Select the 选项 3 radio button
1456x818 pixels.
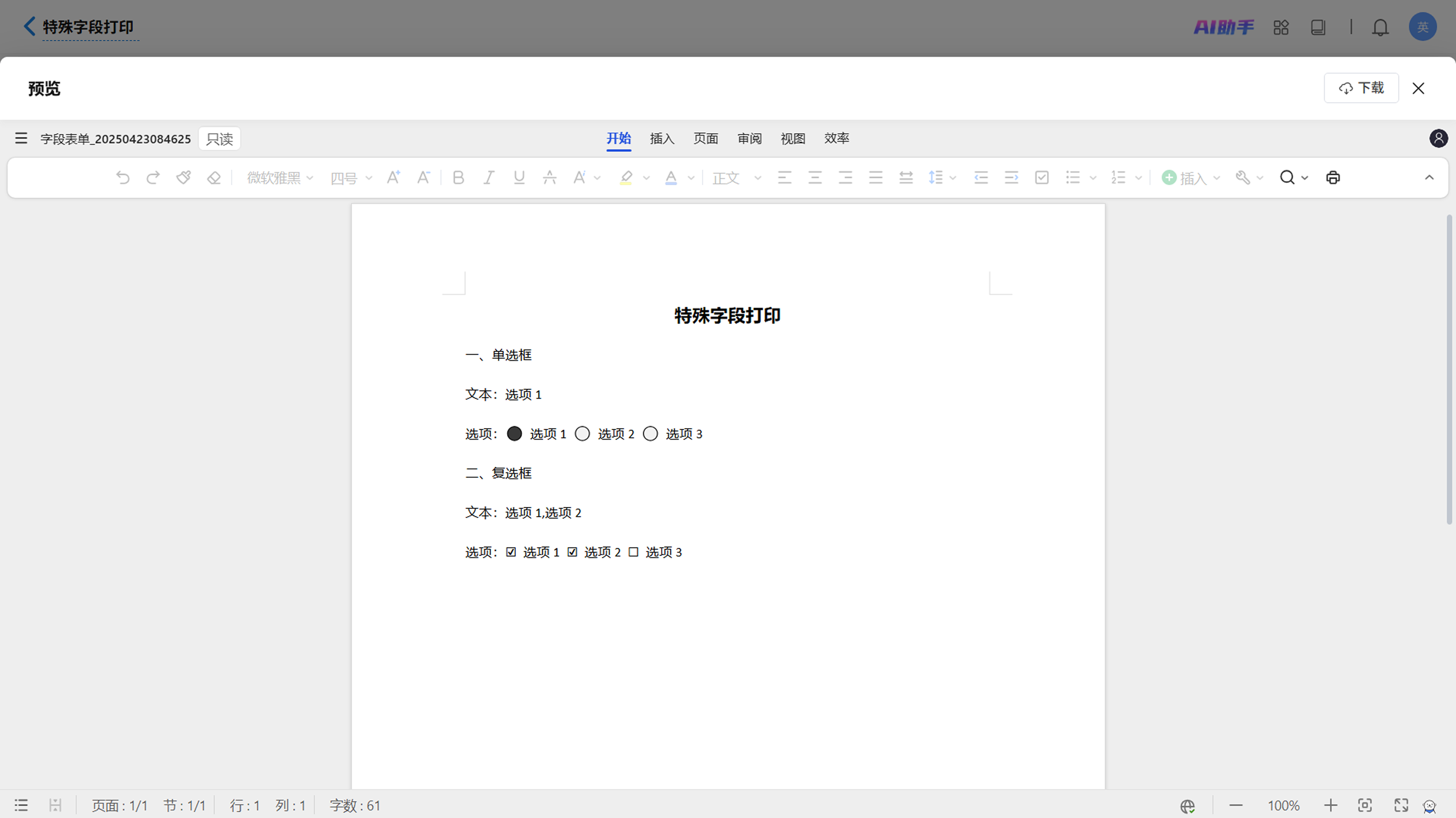click(650, 434)
